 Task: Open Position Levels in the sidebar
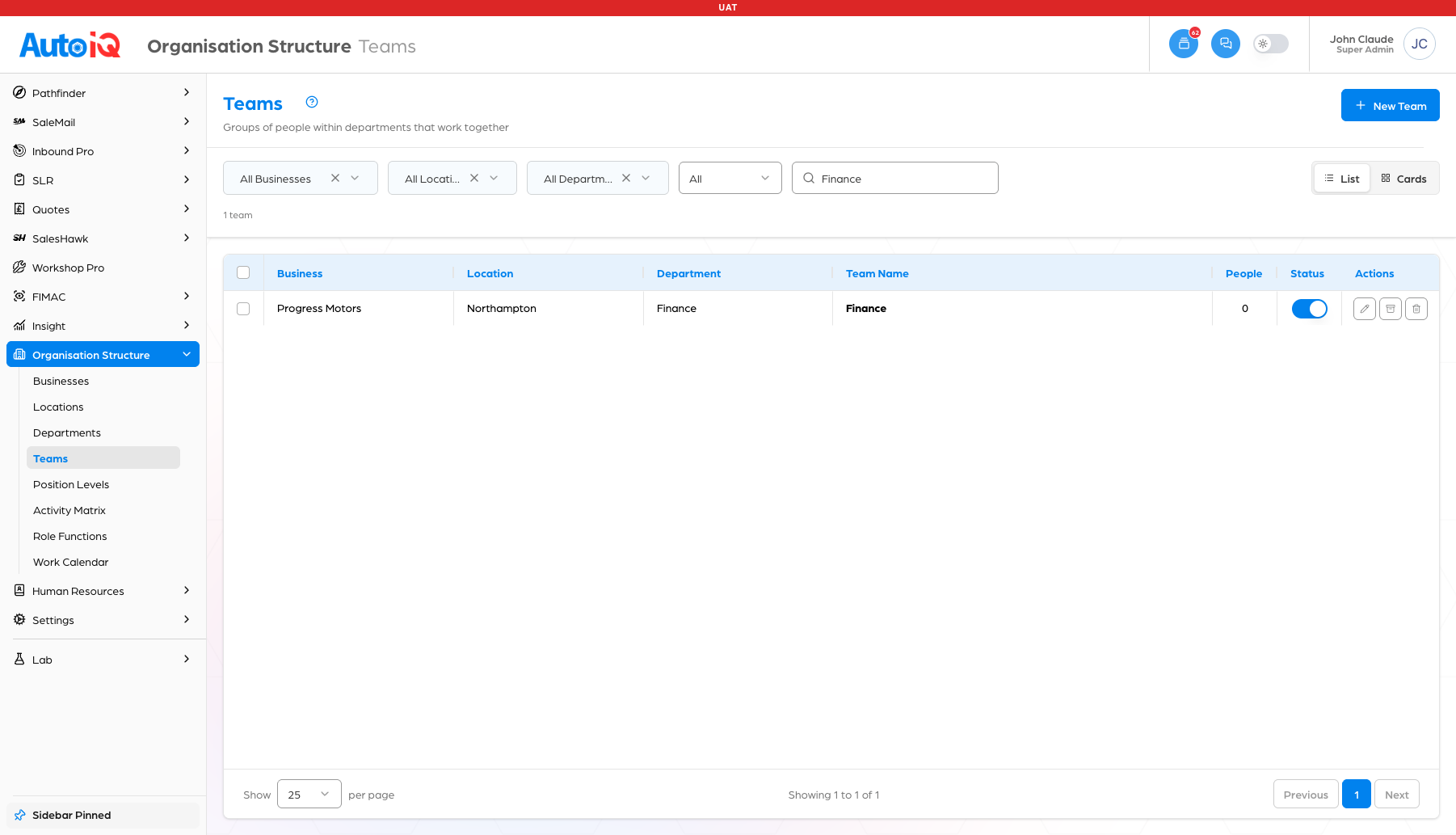(71, 484)
